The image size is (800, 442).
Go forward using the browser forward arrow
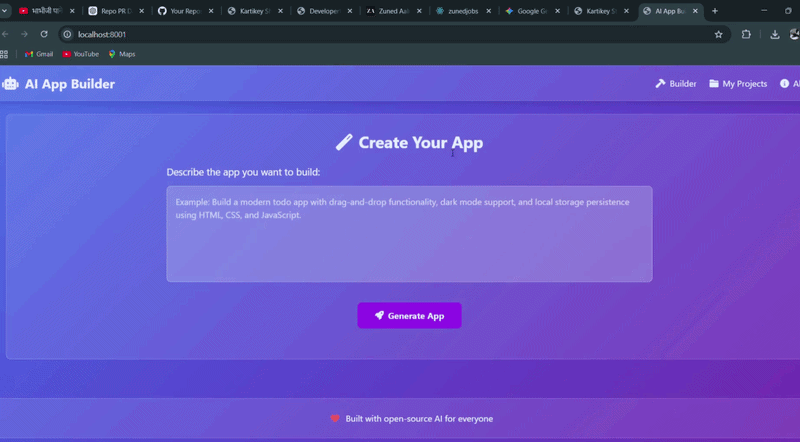click(24, 34)
